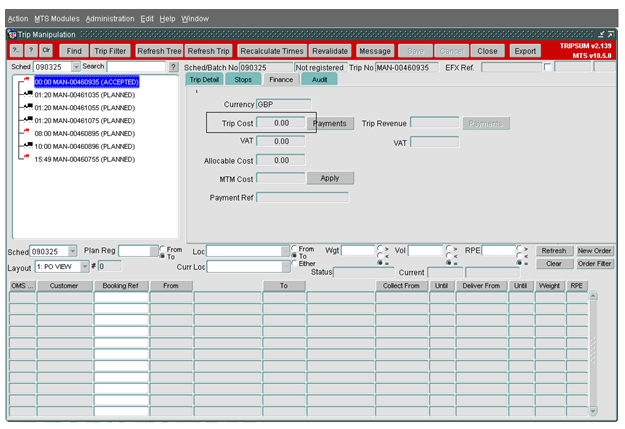Open the Plan Reg dropdown
The image size is (625, 429).
pos(154,251)
